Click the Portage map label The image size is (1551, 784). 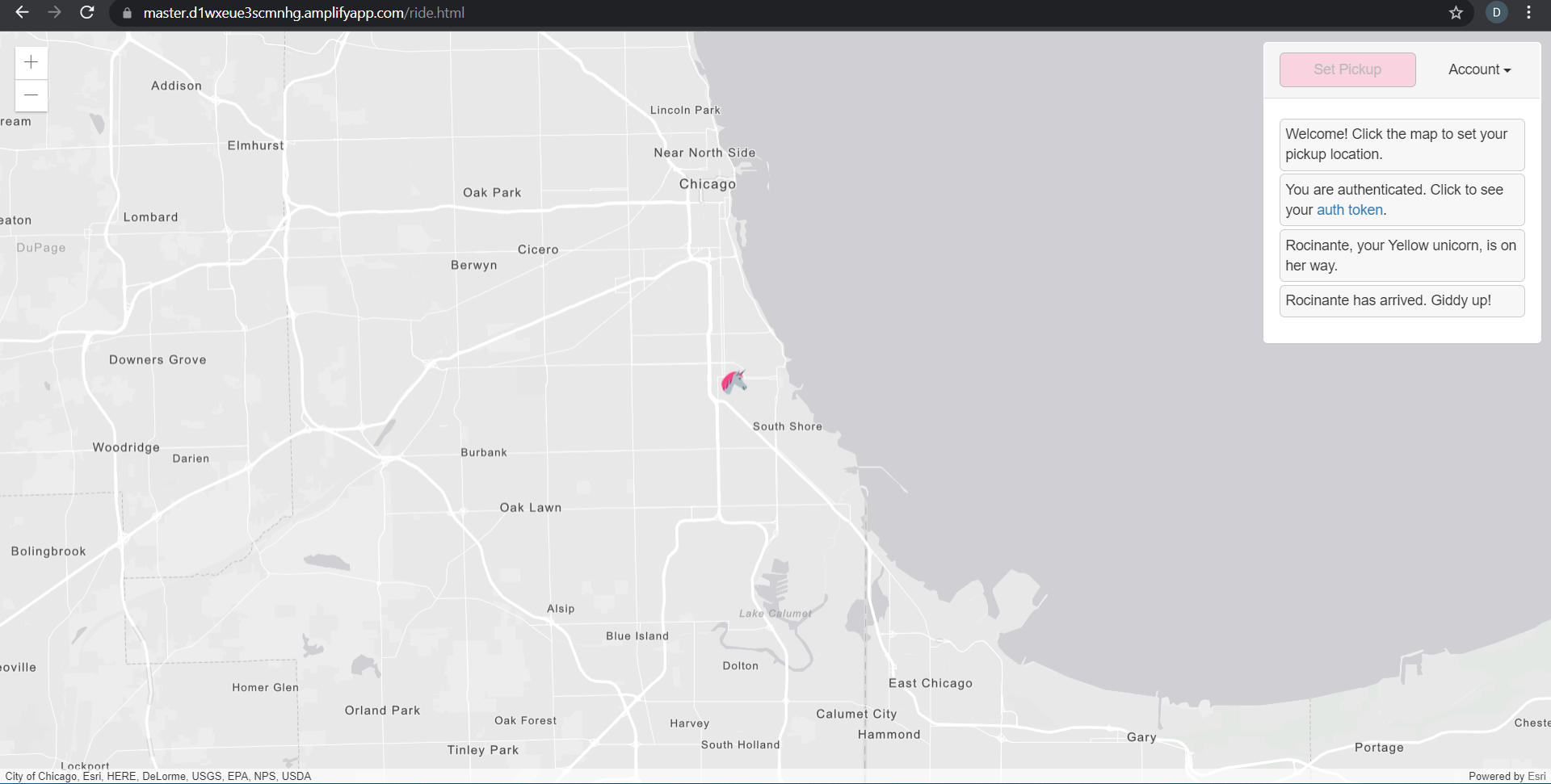pyautogui.click(x=1379, y=748)
